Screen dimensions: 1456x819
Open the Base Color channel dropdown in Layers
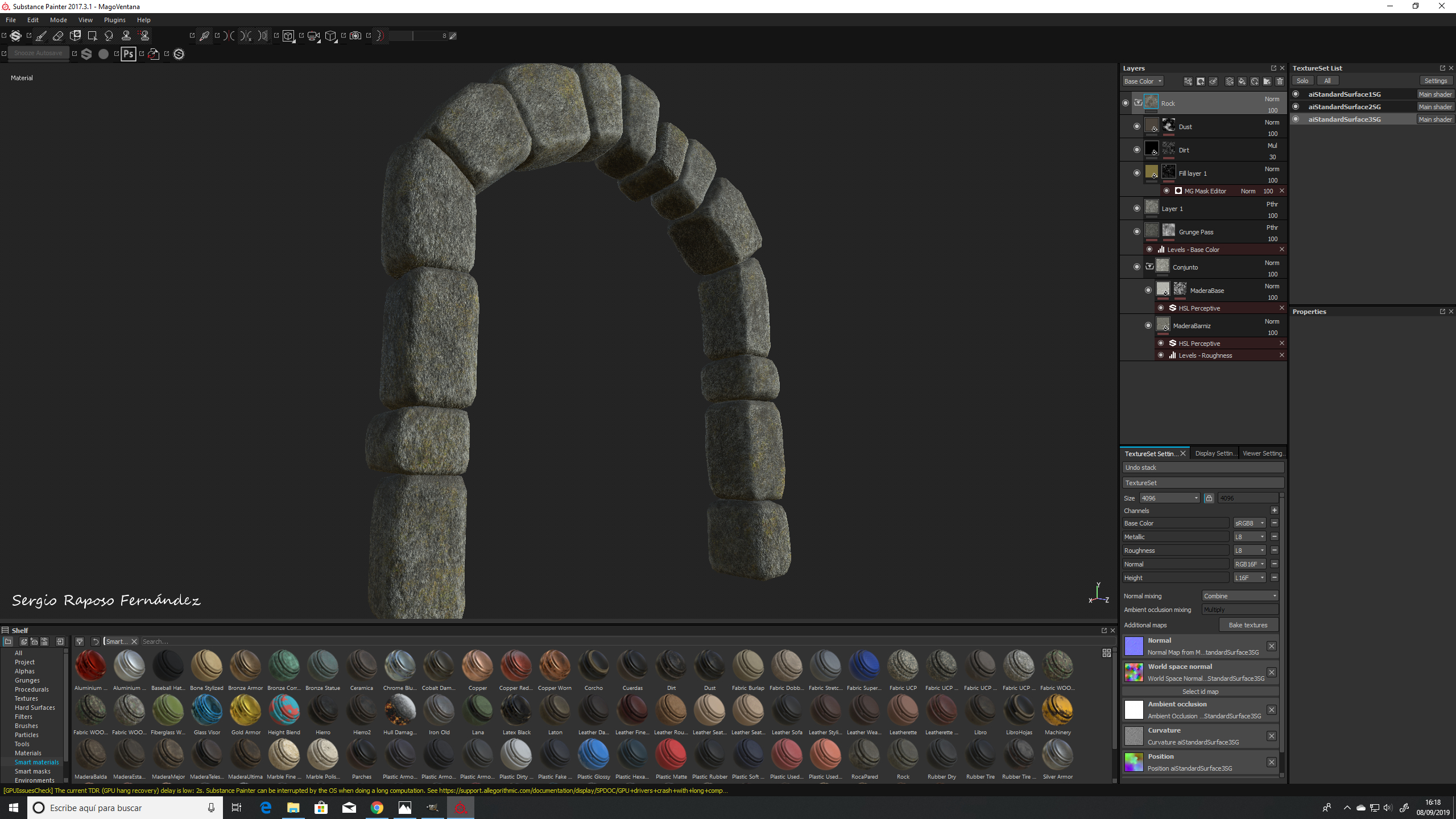click(x=1143, y=81)
